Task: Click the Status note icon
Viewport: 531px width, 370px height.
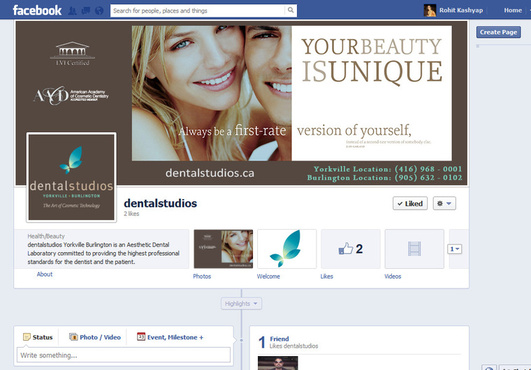Action: [26, 337]
